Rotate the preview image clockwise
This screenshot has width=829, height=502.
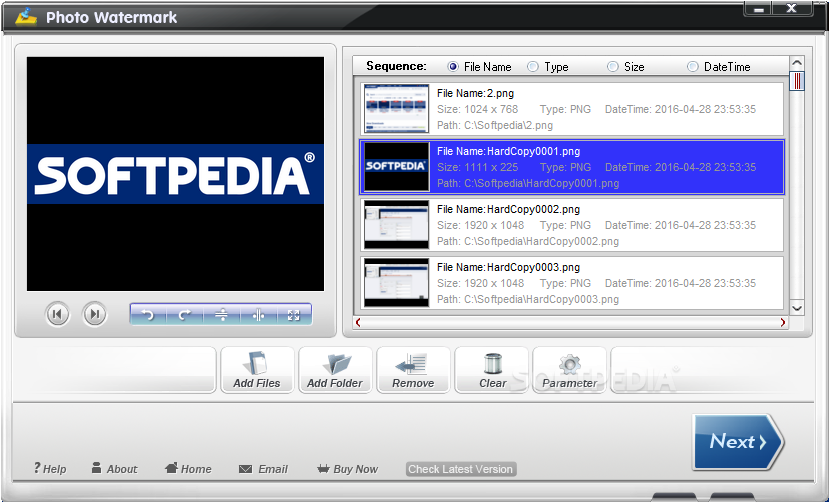pos(185,315)
